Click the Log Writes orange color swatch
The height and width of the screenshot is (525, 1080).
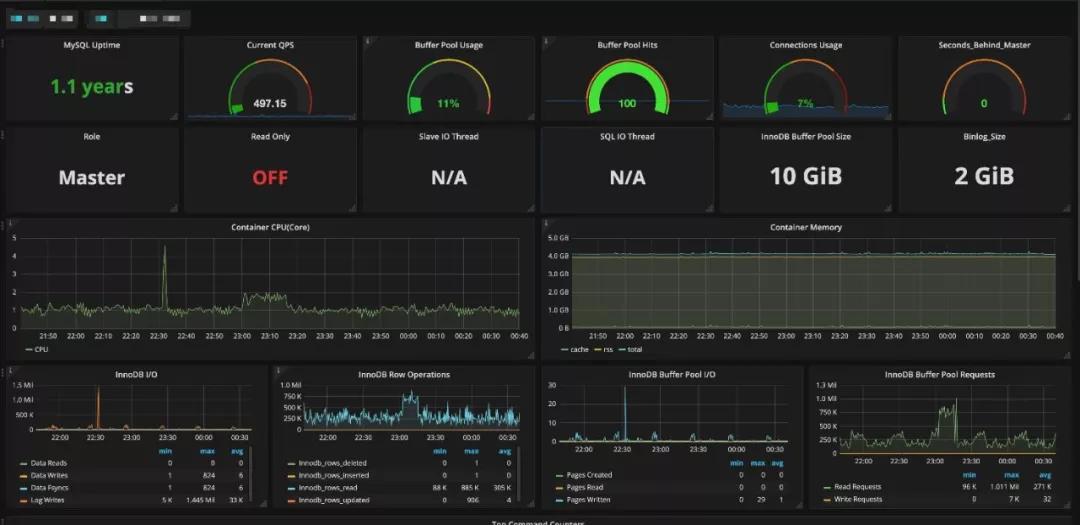(x=24, y=500)
